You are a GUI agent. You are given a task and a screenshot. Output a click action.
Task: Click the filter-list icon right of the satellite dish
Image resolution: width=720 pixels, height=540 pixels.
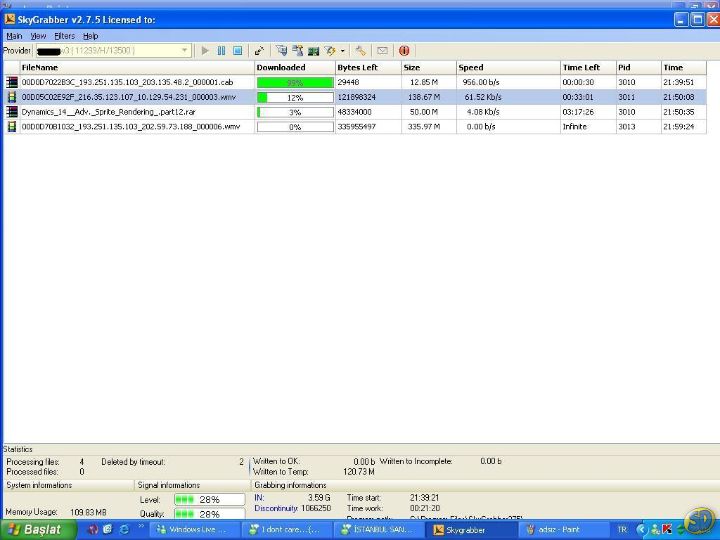(281, 51)
